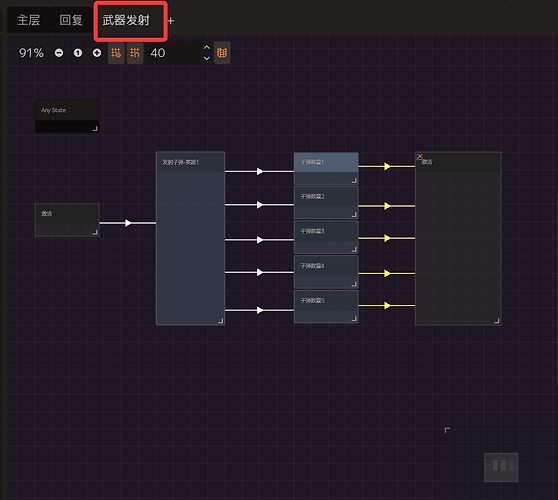The image size is (558, 500).
Task: Select the white transition arrow into 子弹数量2
Action: click(x=260, y=205)
